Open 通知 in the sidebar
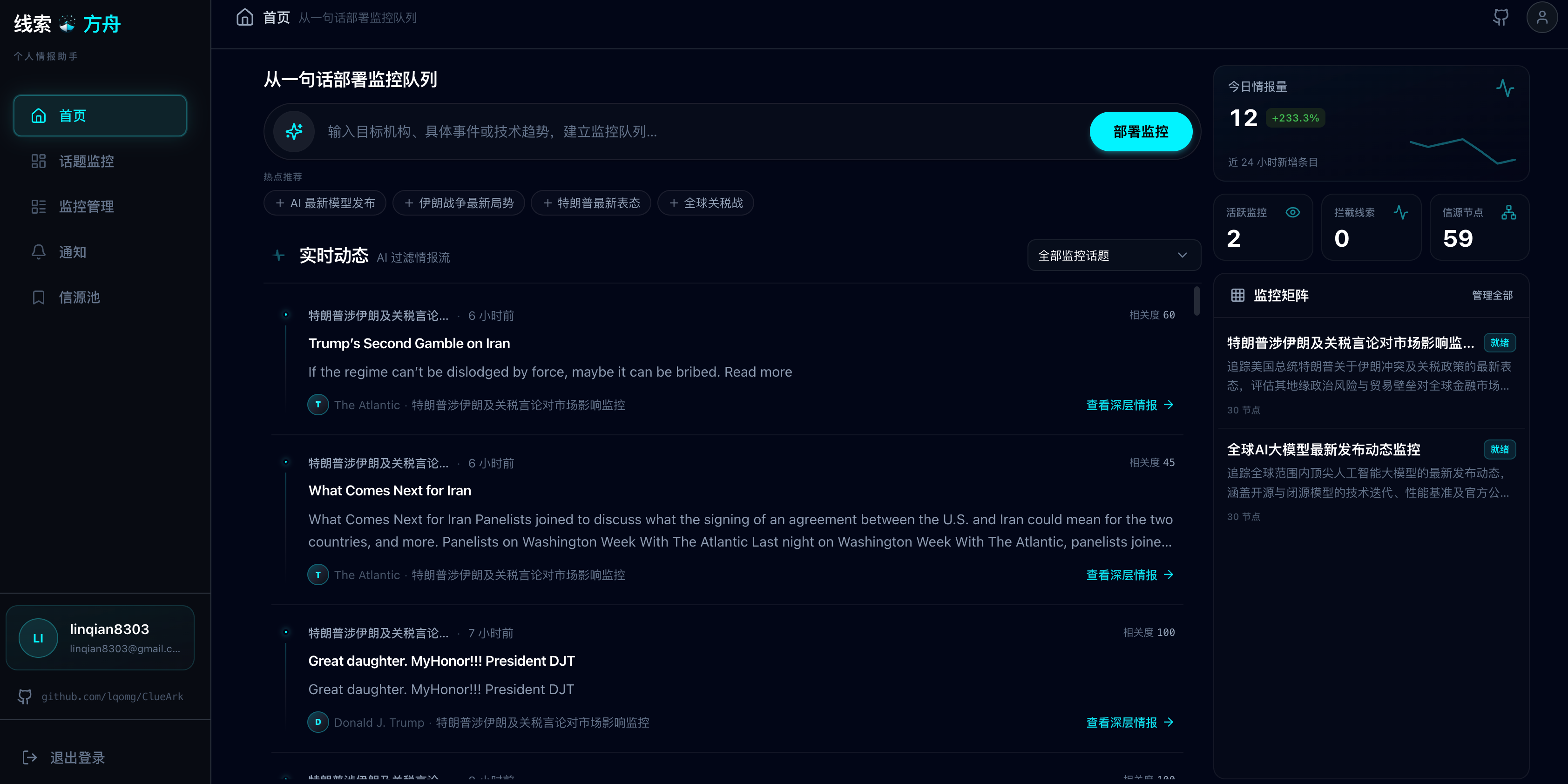Screen dimensions: 1568x784 pyautogui.click(x=100, y=252)
